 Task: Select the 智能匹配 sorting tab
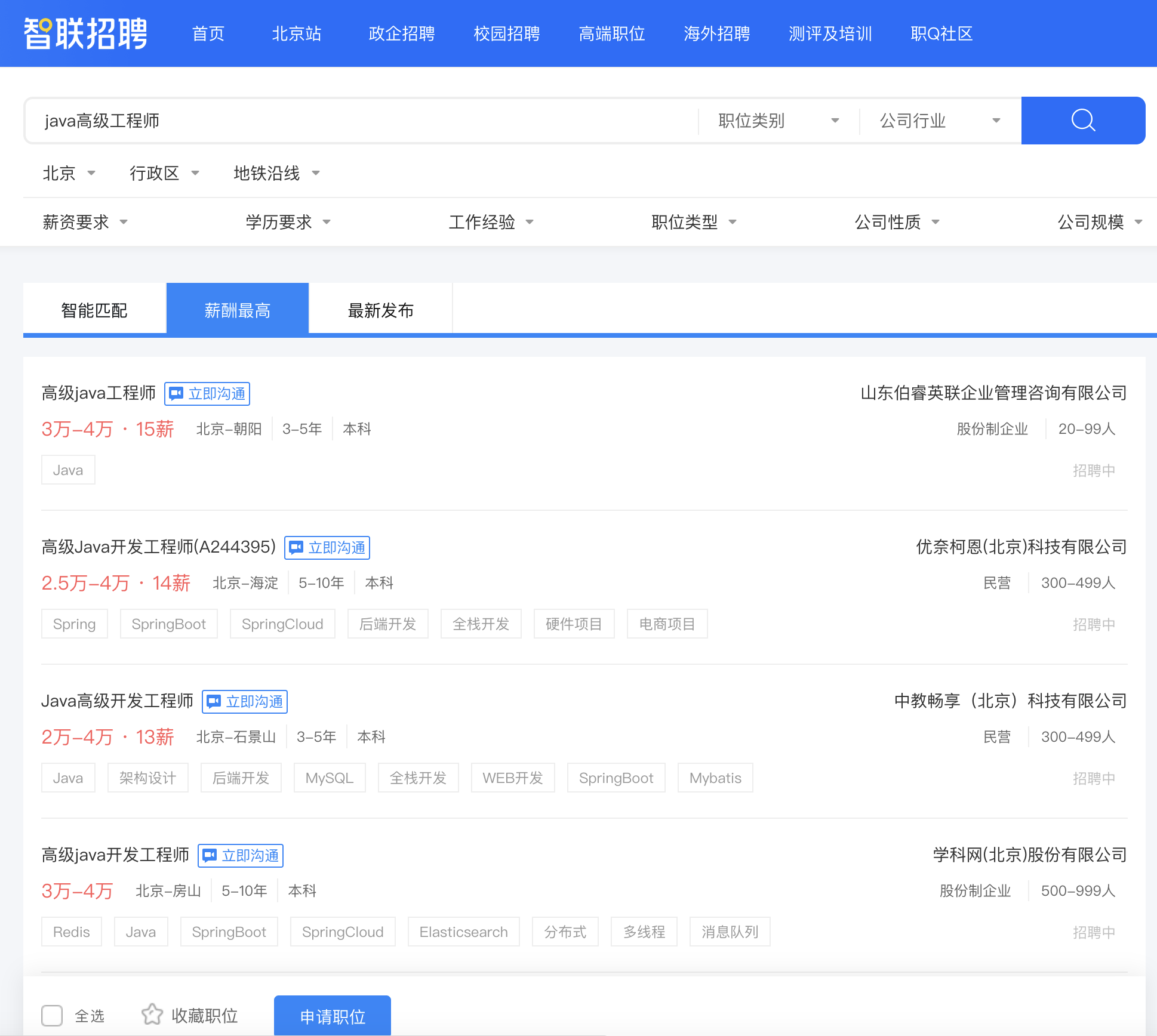click(x=94, y=310)
